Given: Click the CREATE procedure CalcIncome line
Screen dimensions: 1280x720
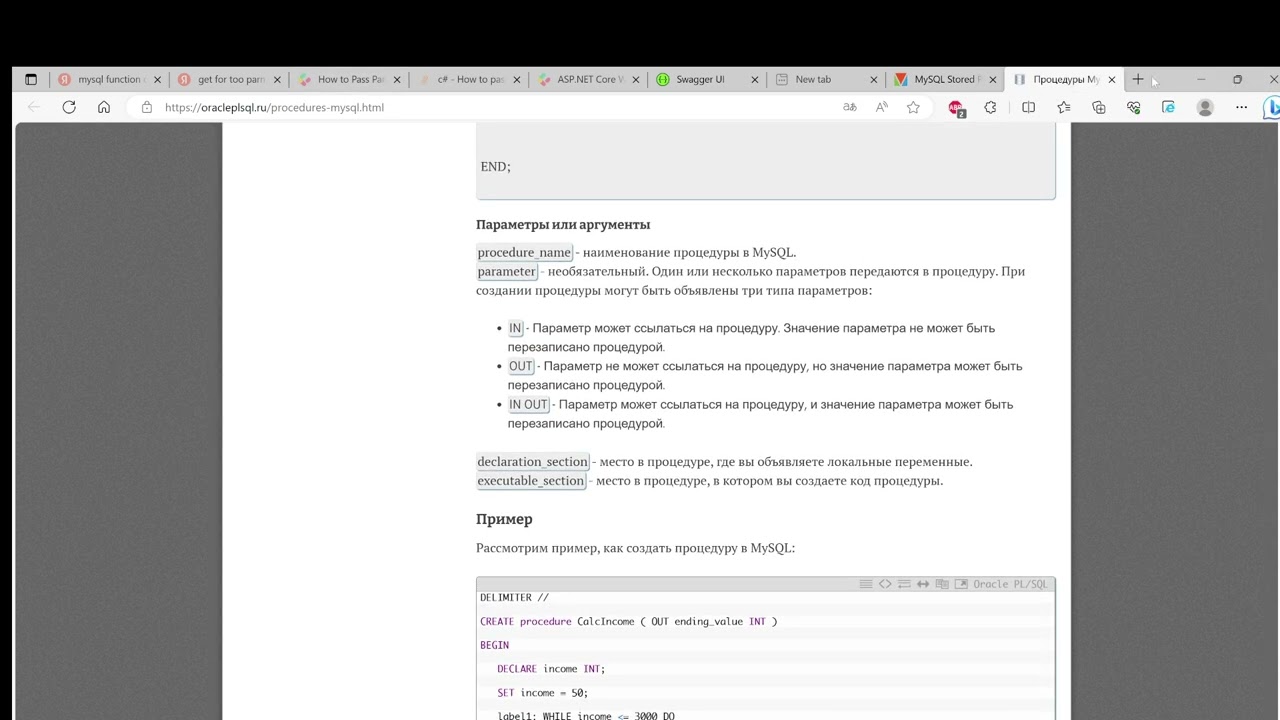Looking at the screenshot, I should tap(628, 621).
